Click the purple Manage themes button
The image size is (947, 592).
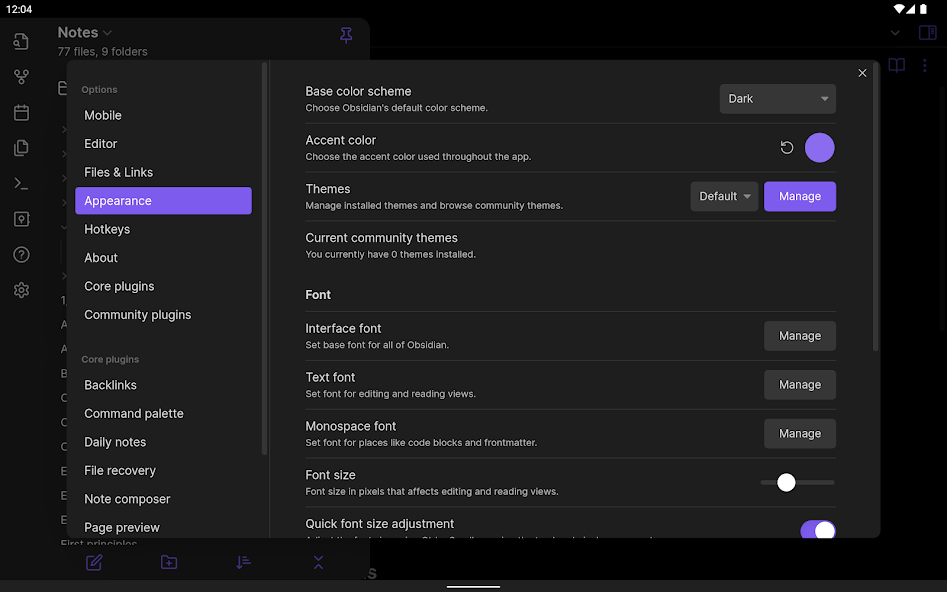(799, 197)
